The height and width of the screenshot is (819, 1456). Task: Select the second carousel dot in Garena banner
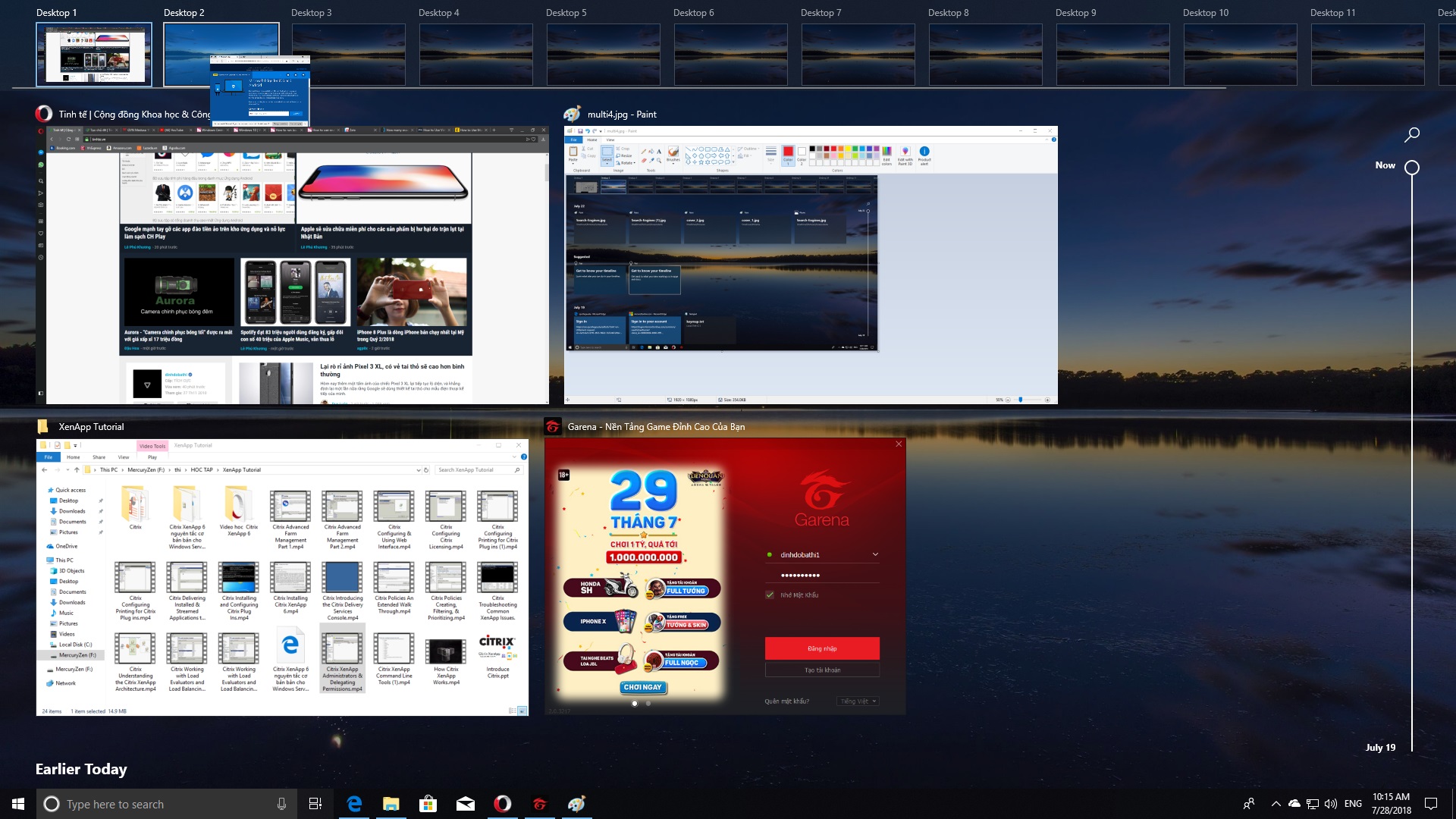[648, 703]
